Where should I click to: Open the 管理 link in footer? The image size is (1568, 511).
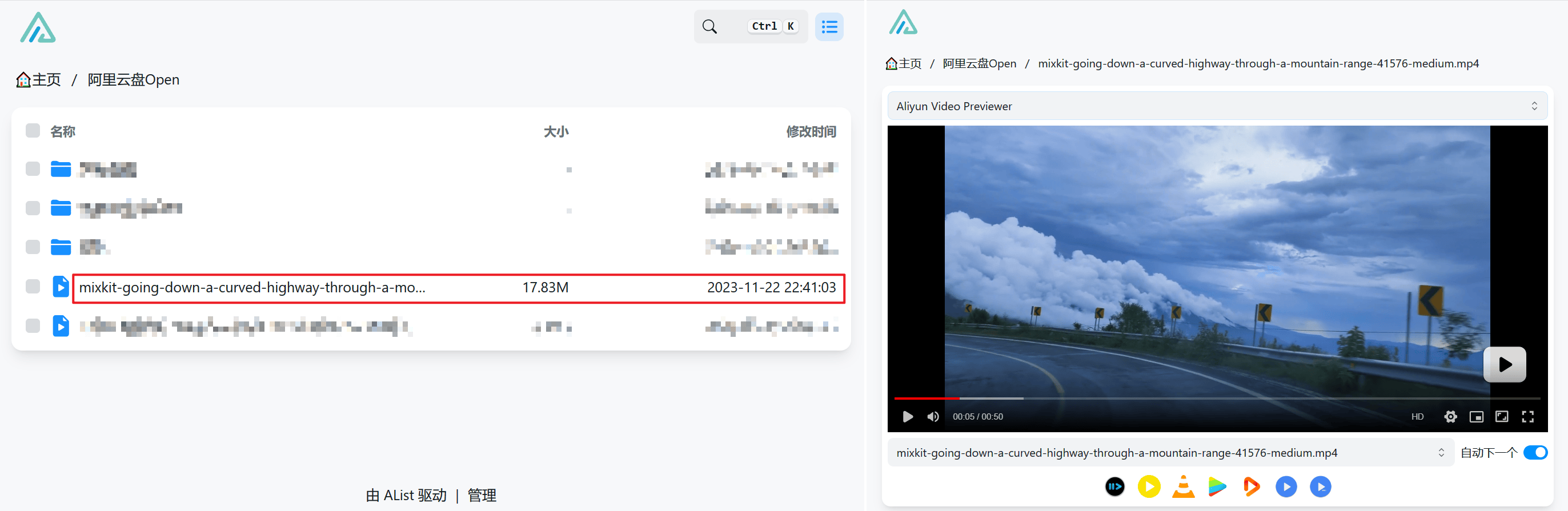click(482, 495)
